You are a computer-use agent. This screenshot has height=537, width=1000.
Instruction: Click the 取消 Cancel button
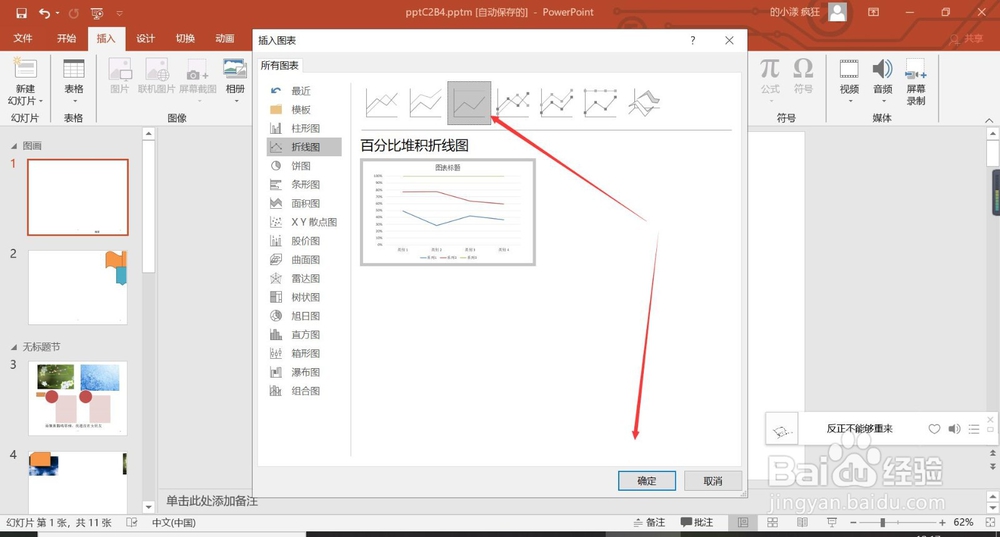coord(713,481)
